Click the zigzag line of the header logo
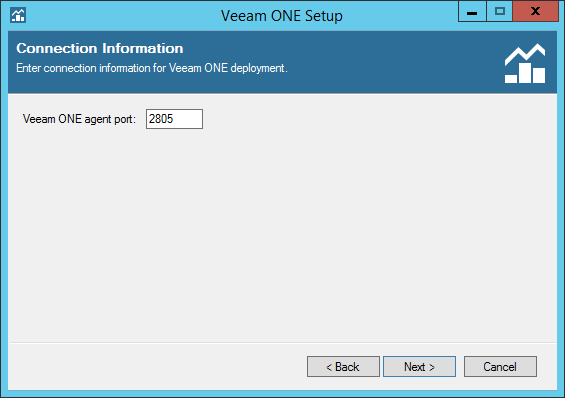565x398 pixels. coord(525,54)
